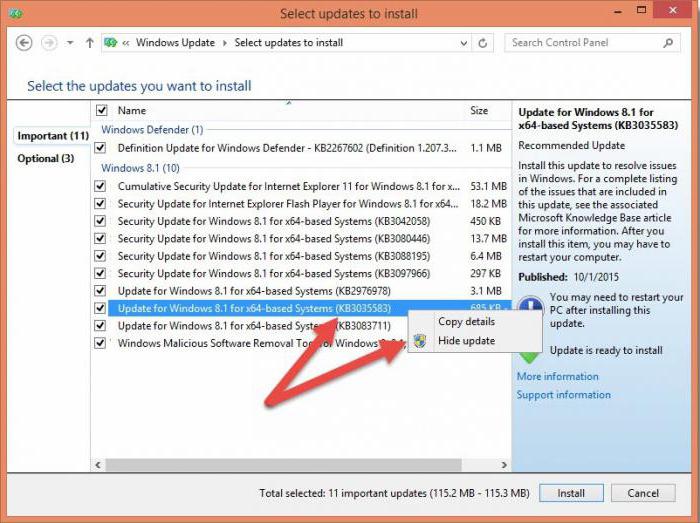Toggle the select-all checkbox next to Name
The width and height of the screenshot is (700, 523).
click(x=101, y=110)
